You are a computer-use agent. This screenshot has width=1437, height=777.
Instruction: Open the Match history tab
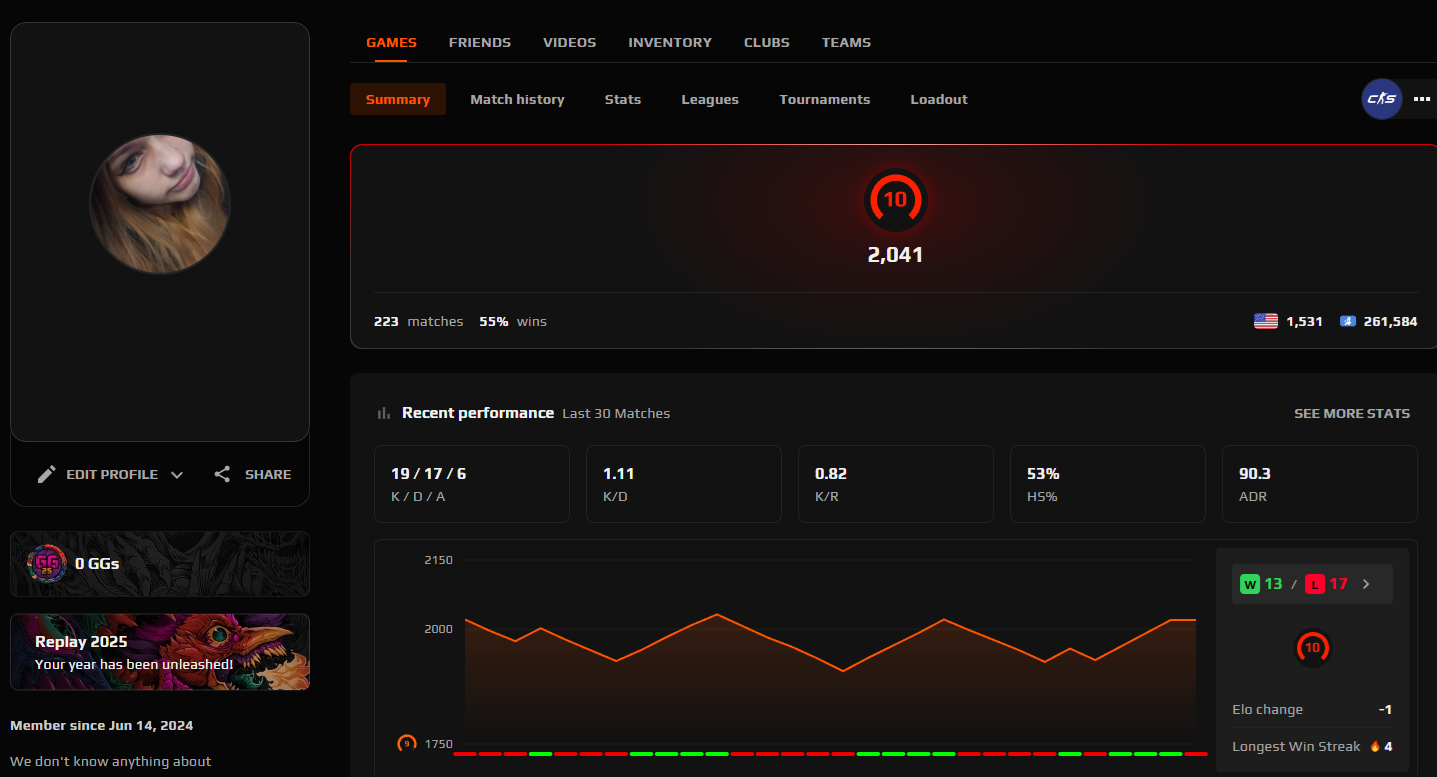(517, 99)
